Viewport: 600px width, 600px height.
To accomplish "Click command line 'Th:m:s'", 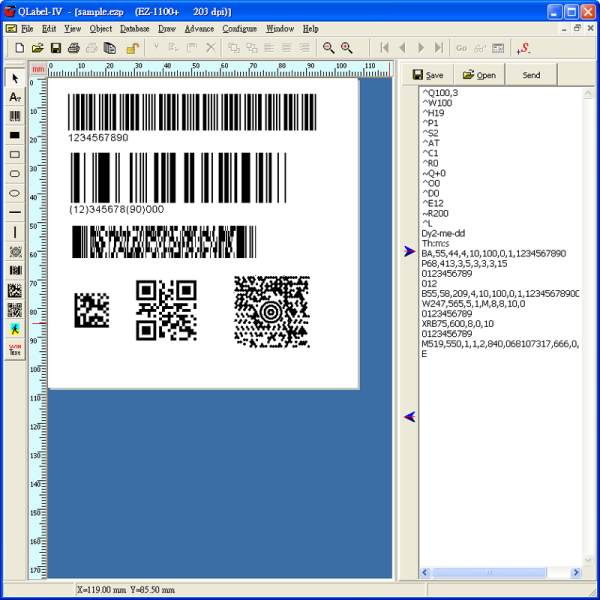I will (x=435, y=243).
